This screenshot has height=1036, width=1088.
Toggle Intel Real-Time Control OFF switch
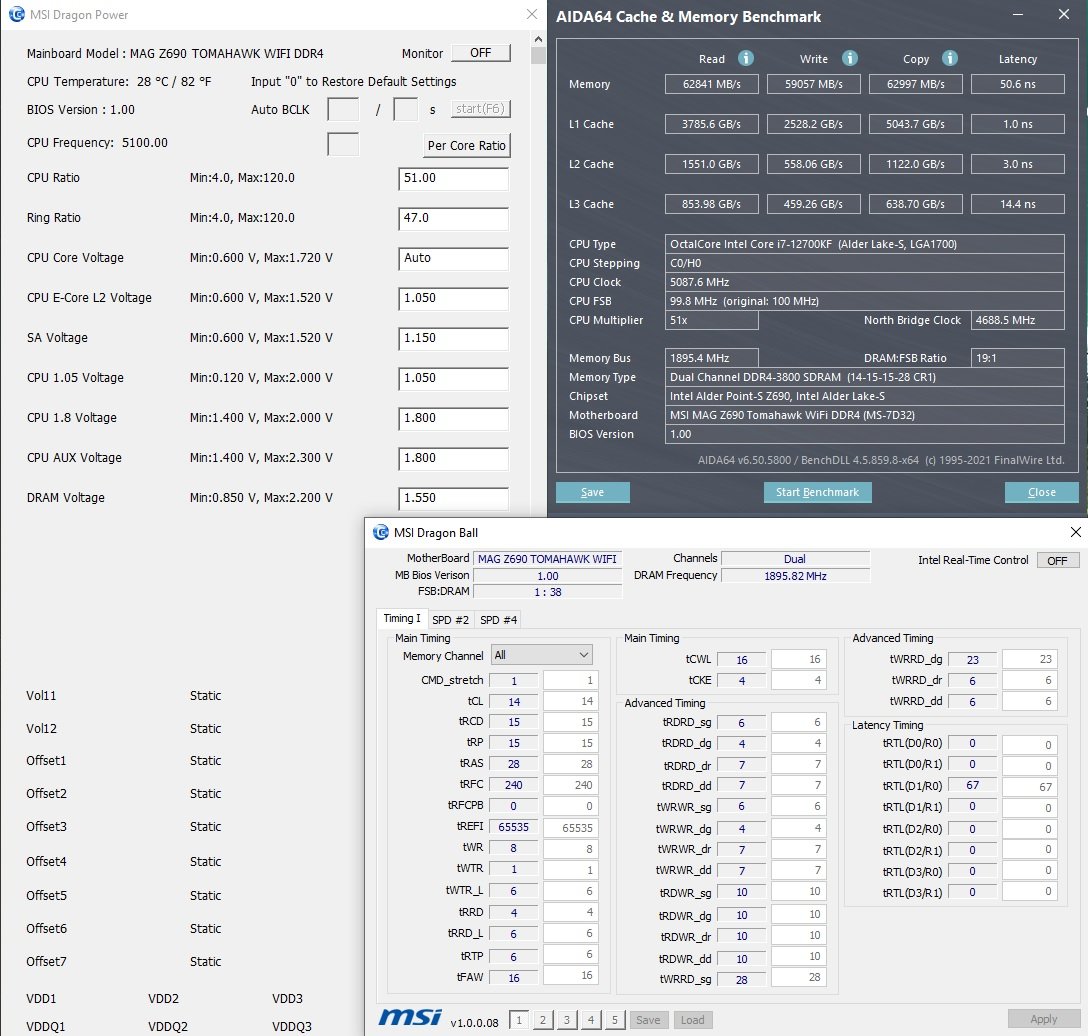pyautogui.click(x=1057, y=560)
